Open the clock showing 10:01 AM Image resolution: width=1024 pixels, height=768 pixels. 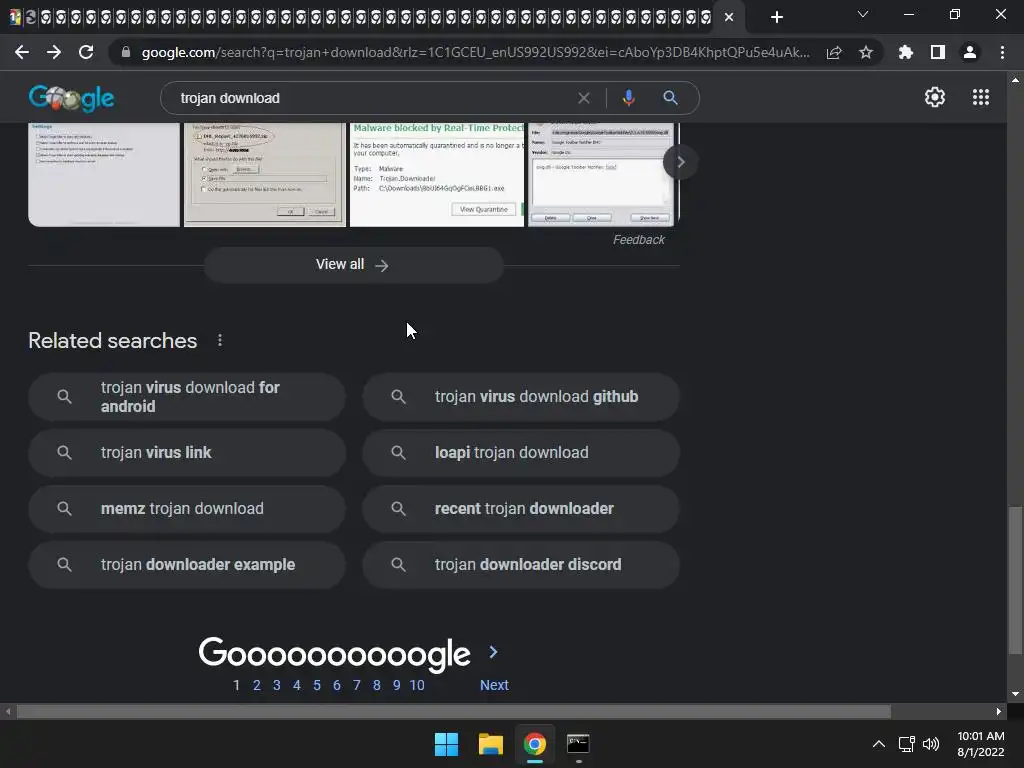980,744
